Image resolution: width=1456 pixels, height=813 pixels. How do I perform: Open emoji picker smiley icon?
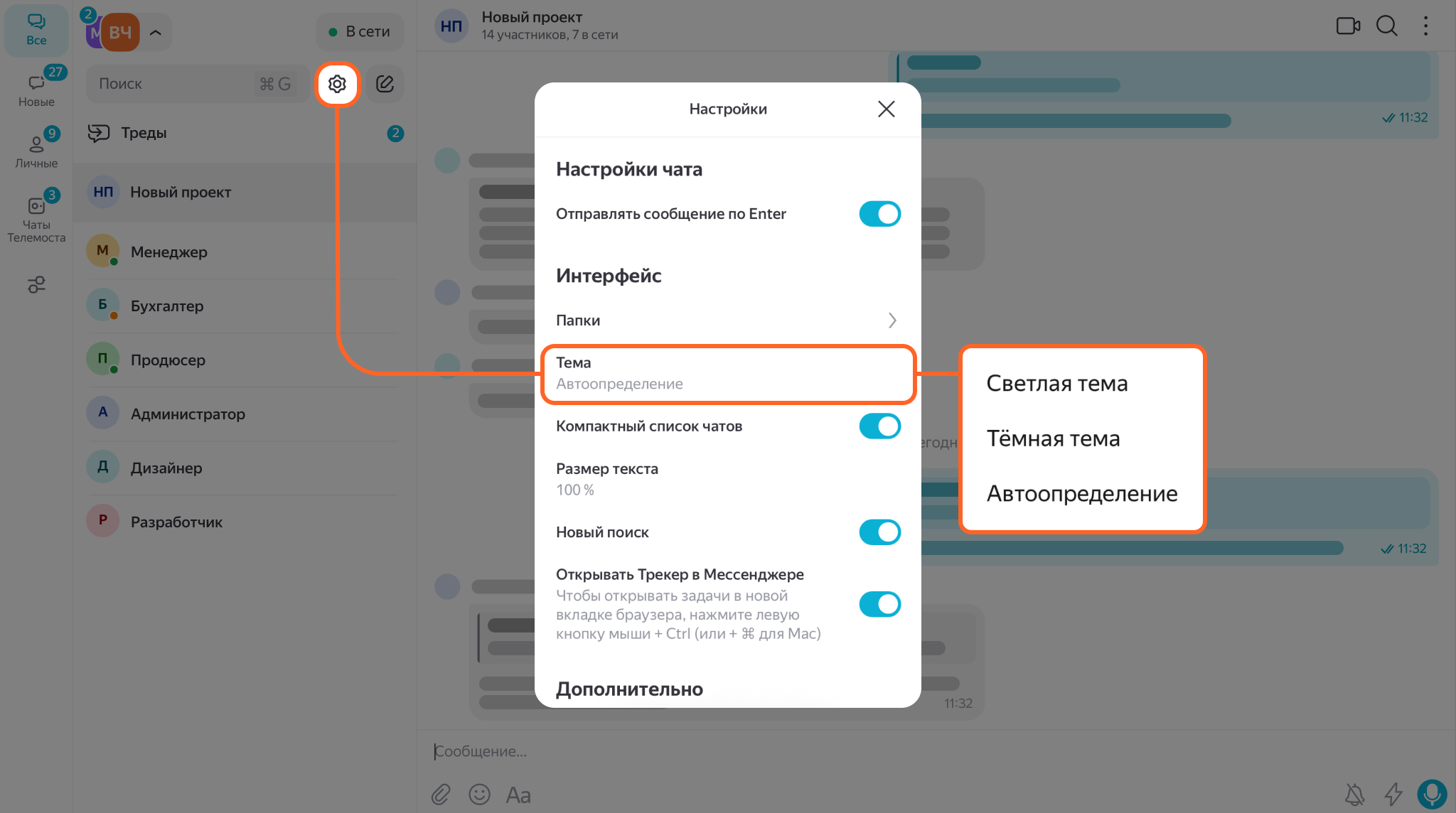480,794
